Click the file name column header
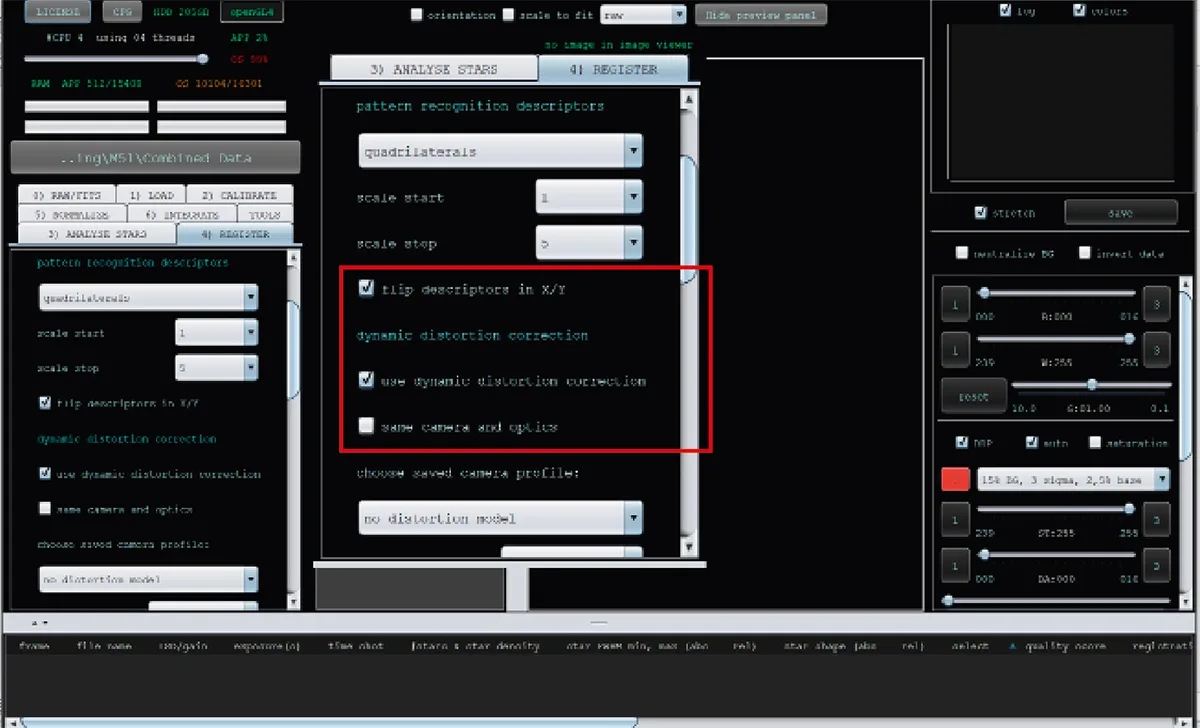This screenshot has height=728, width=1200. click(104, 646)
